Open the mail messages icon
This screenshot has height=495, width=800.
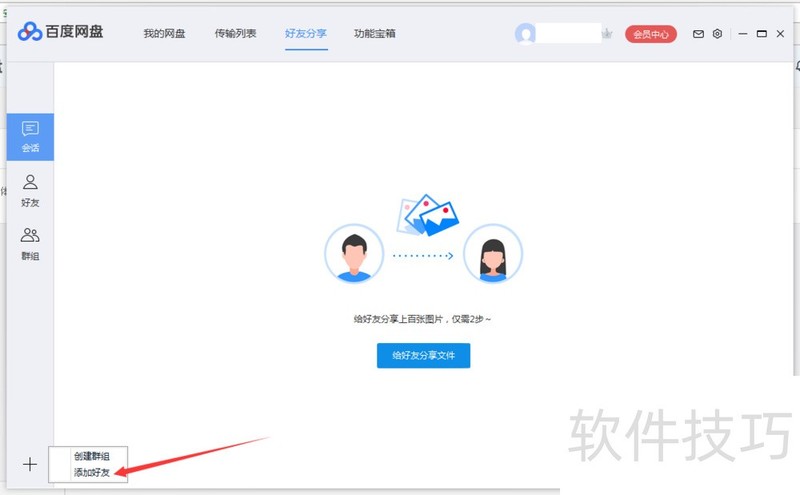(x=699, y=34)
